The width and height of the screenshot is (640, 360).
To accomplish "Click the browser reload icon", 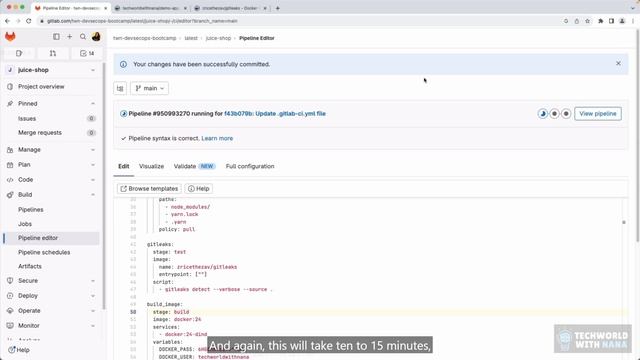I will 29,21.
